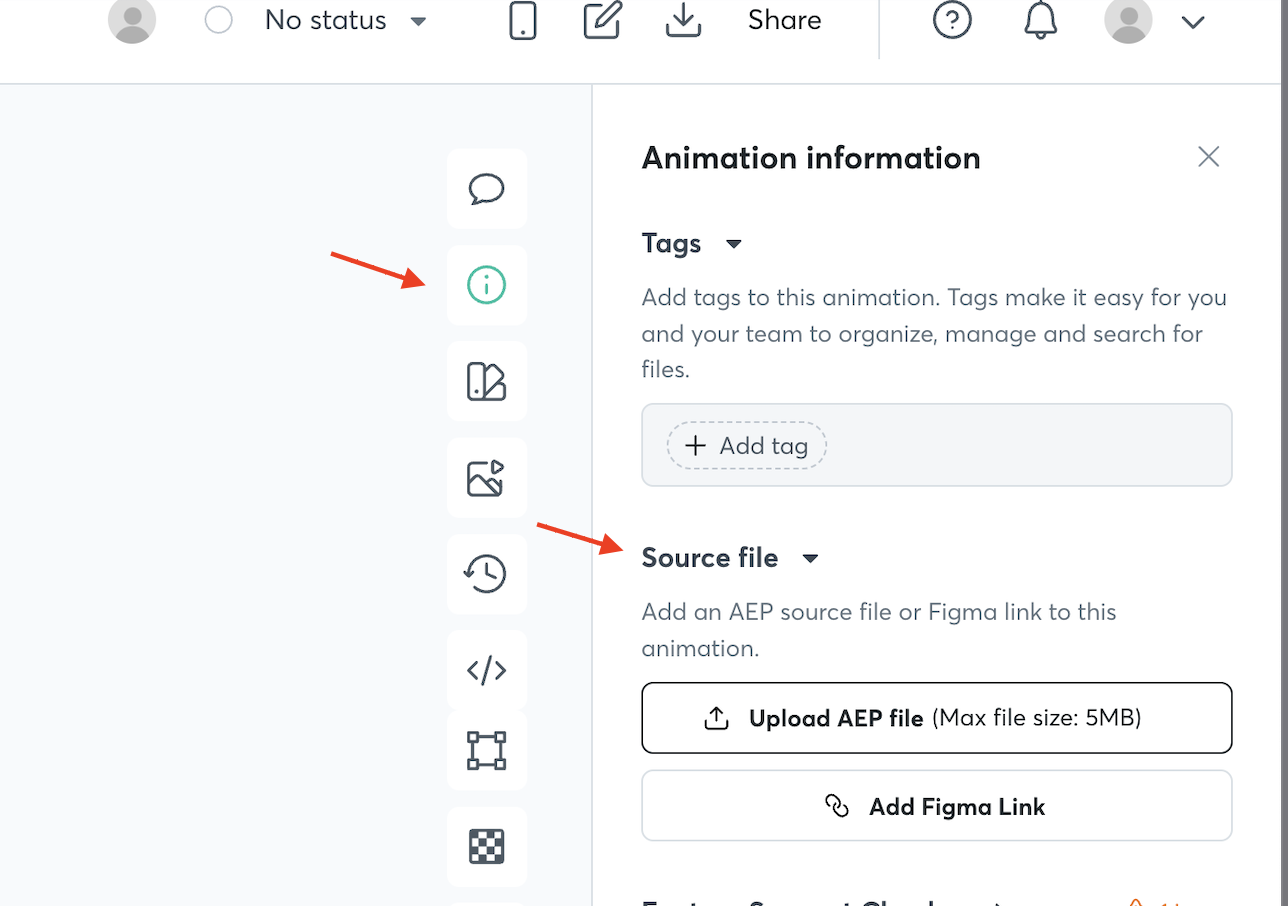Collapse the Tags section
1288x906 pixels.
[x=733, y=244]
